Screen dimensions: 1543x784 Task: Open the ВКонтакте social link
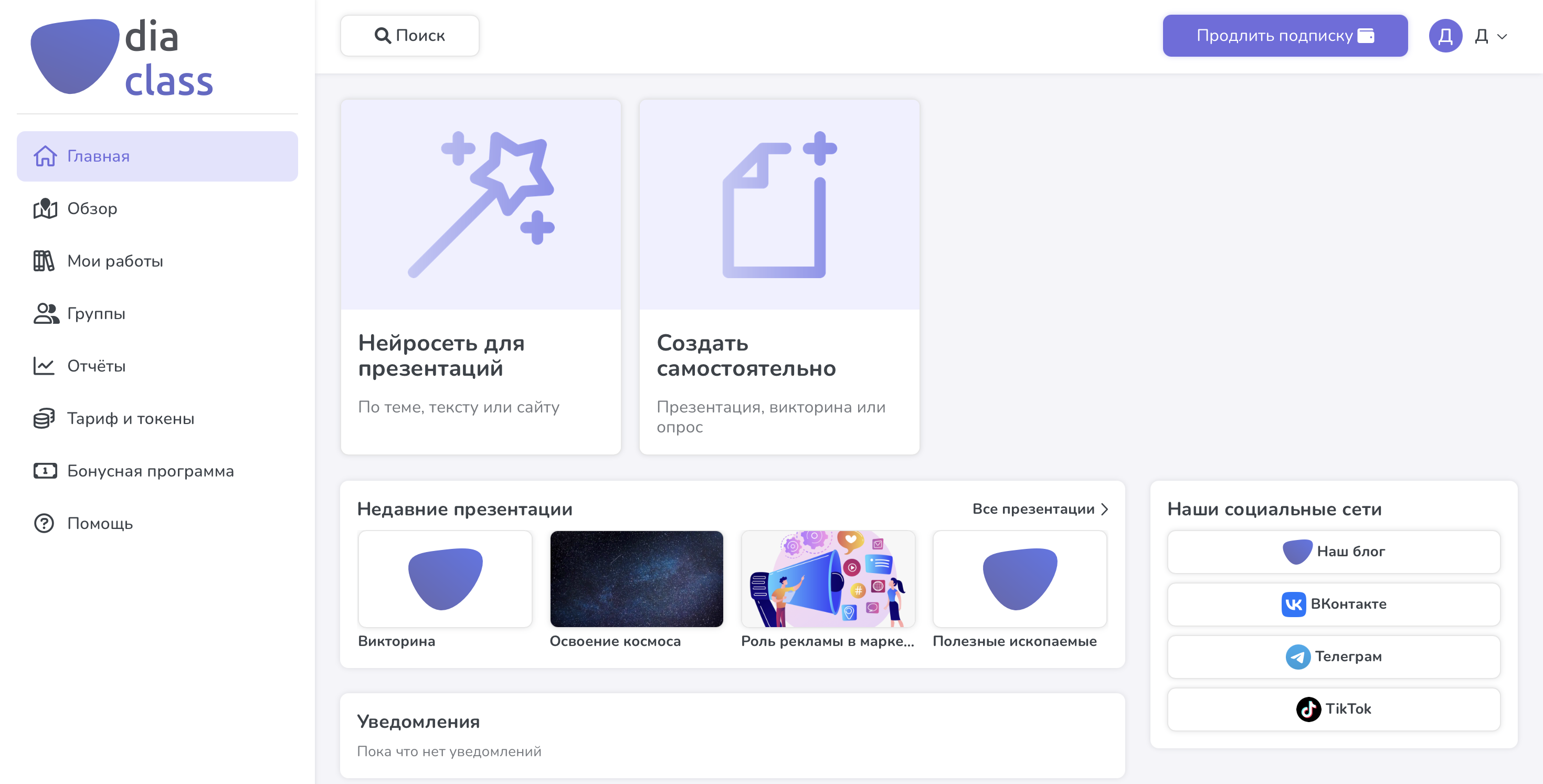[1334, 603]
